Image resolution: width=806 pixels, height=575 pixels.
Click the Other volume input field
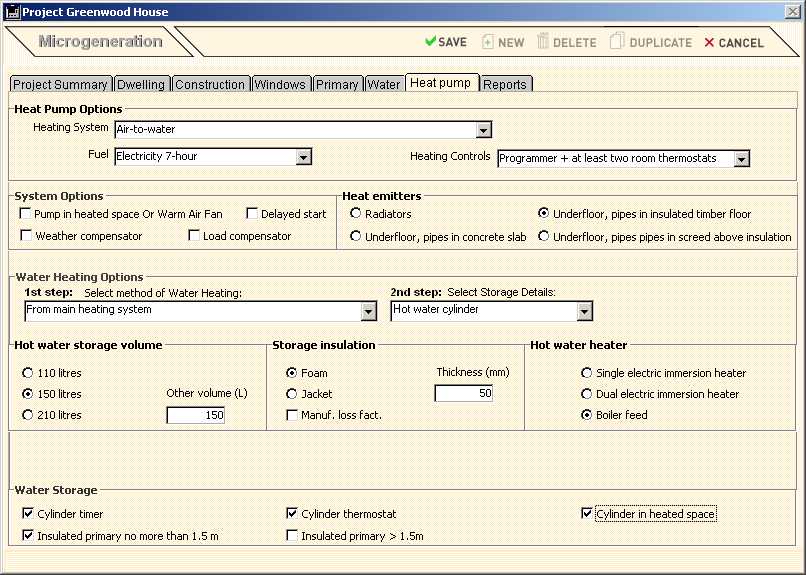pos(195,415)
